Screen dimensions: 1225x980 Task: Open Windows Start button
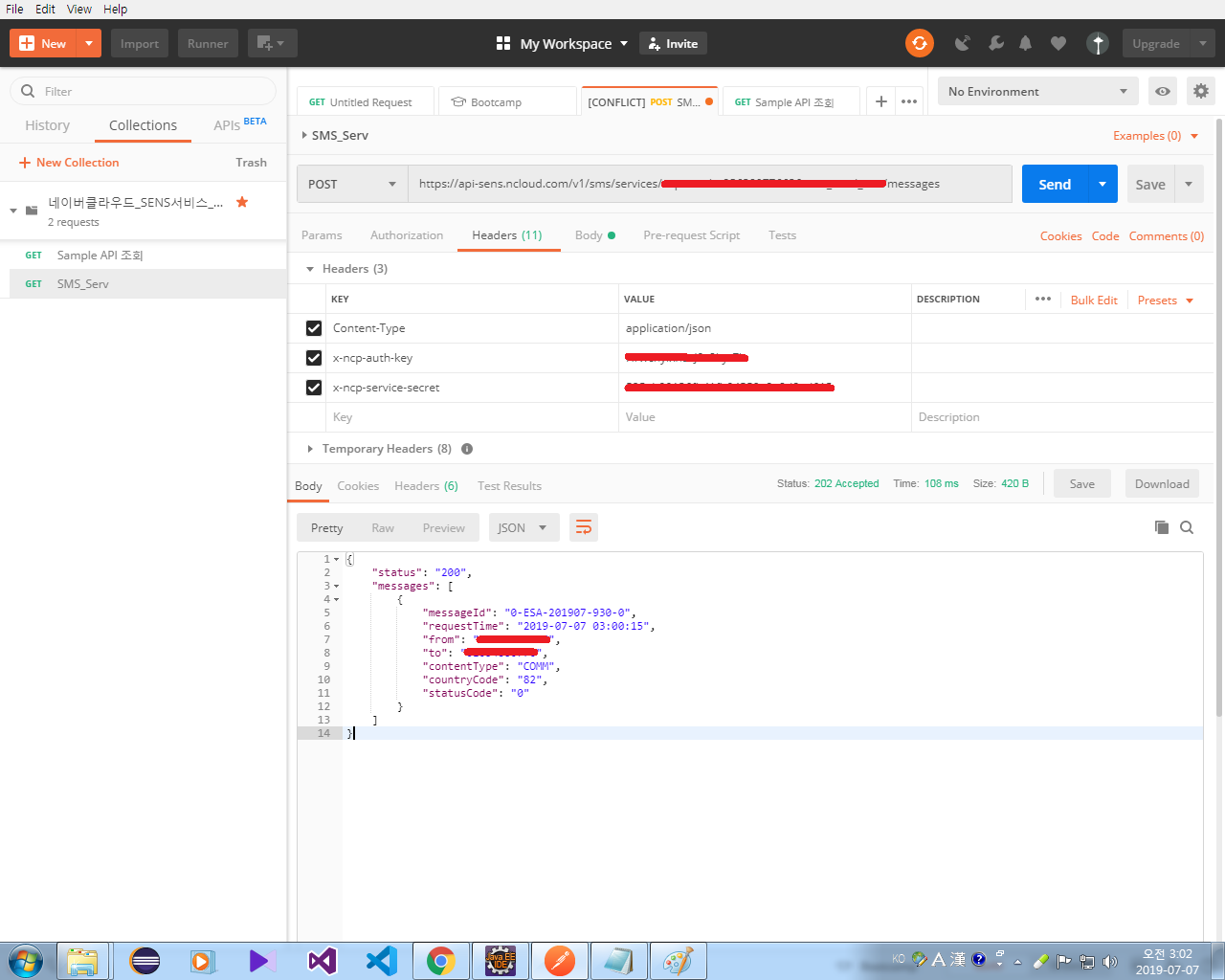(26, 961)
